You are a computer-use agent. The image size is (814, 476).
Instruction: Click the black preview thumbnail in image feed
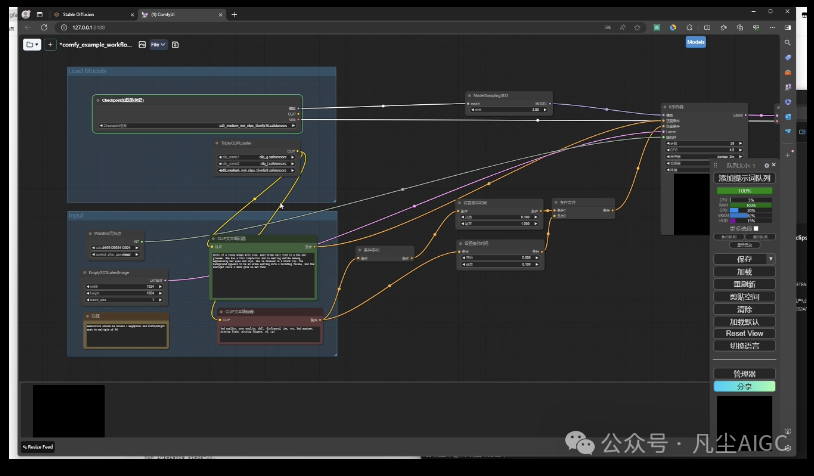(69, 411)
